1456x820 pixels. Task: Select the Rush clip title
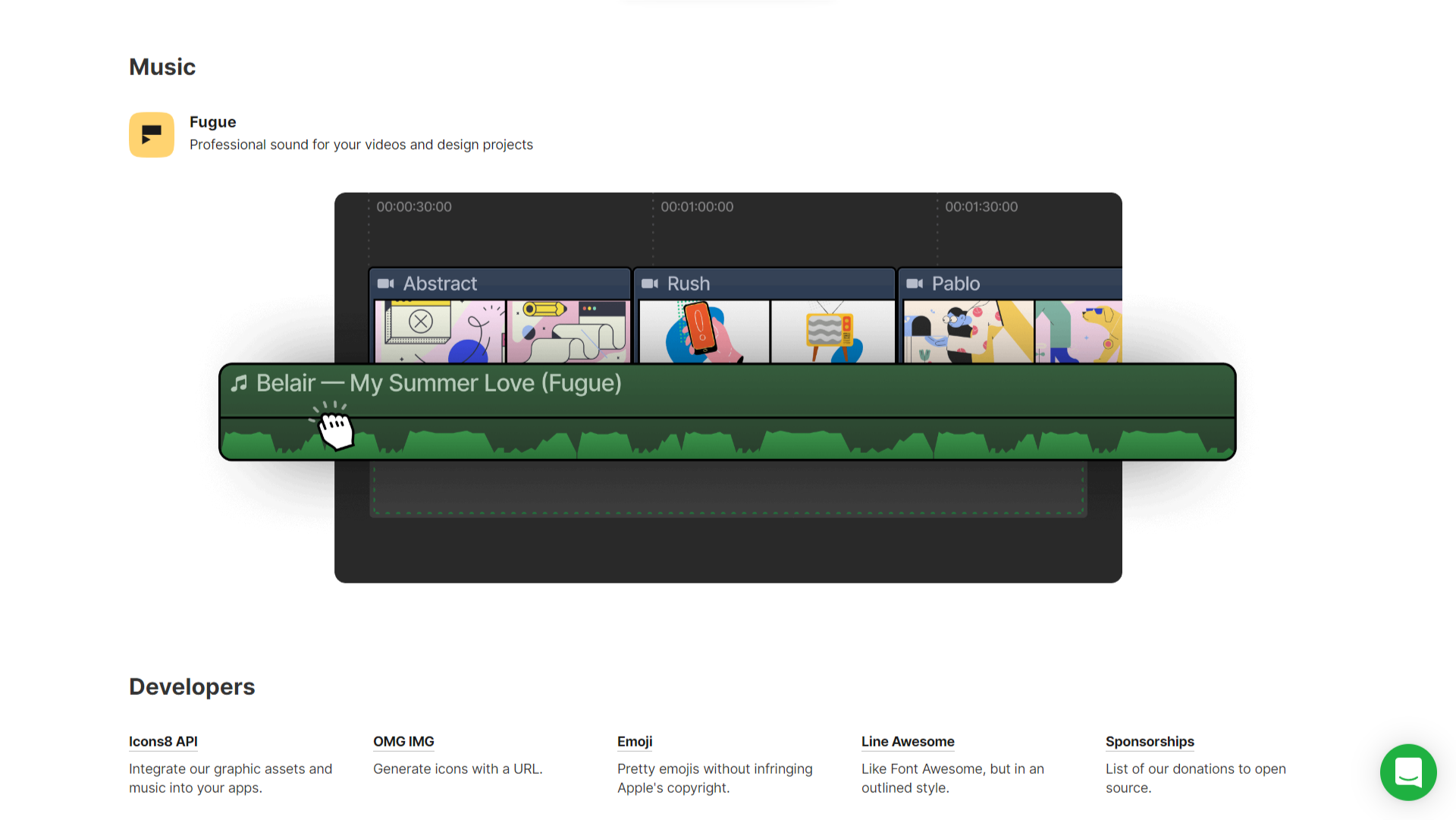(x=689, y=284)
